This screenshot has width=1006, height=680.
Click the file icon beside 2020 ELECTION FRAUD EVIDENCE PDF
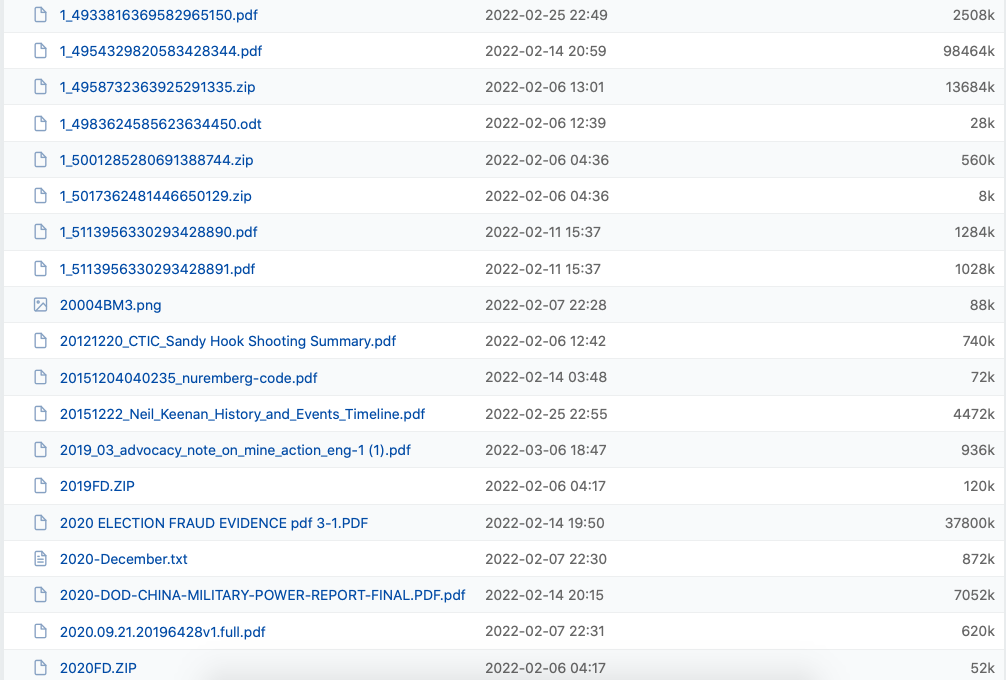(x=40, y=523)
